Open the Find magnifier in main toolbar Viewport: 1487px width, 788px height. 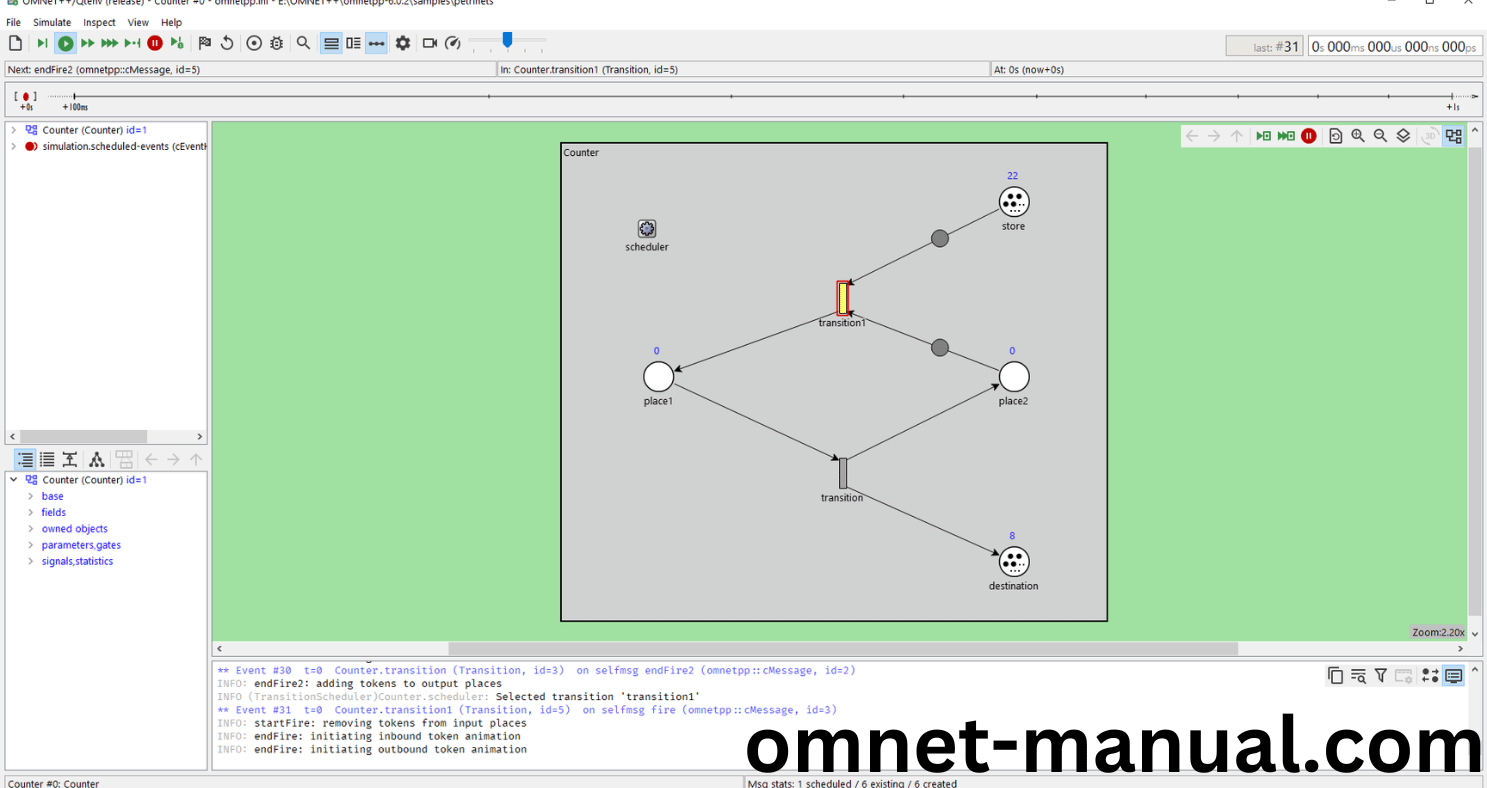coord(303,43)
